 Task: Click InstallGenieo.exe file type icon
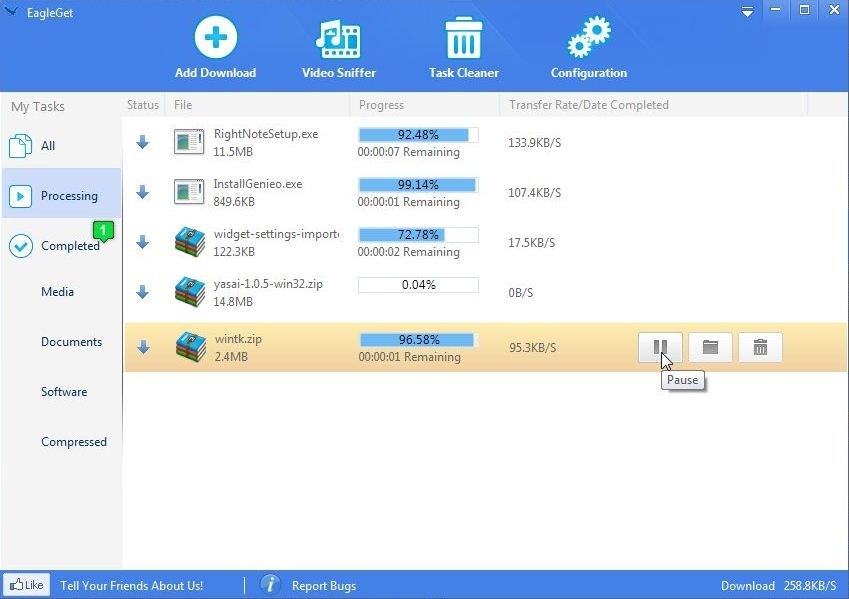pyautogui.click(x=189, y=192)
